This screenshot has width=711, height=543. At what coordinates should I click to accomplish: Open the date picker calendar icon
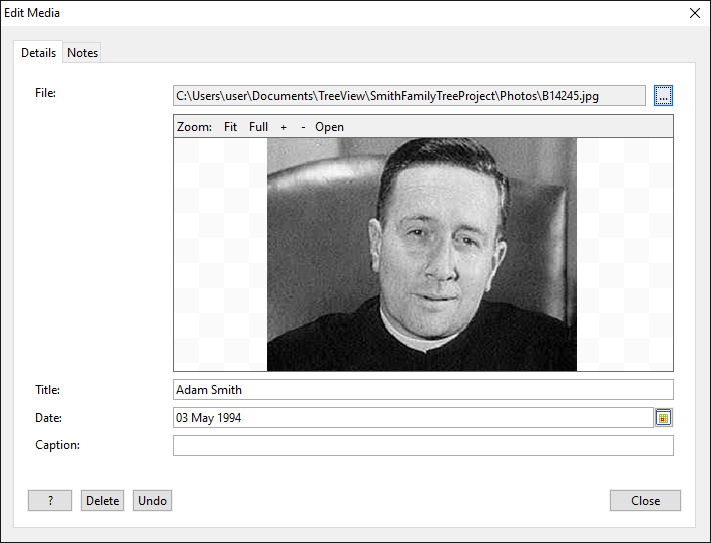click(x=663, y=417)
